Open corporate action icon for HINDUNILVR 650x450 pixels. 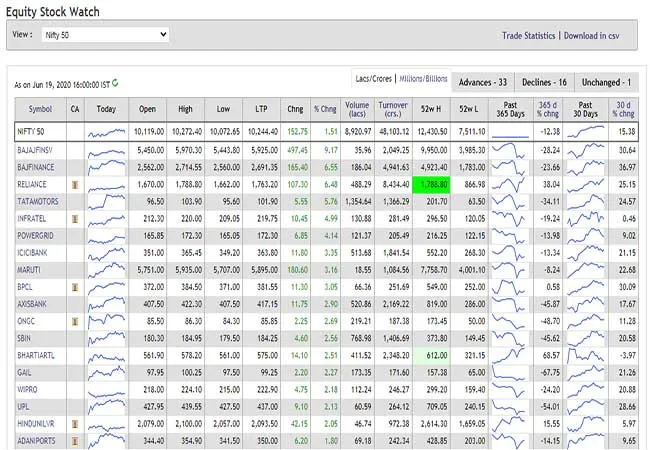coord(75,424)
